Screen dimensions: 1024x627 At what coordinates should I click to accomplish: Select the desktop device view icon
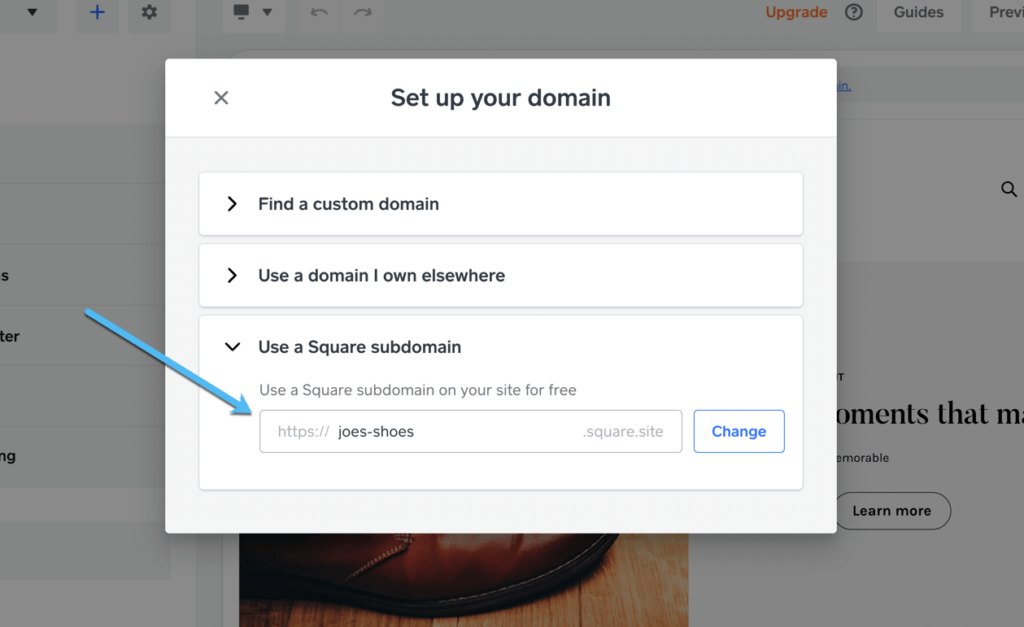[241, 12]
